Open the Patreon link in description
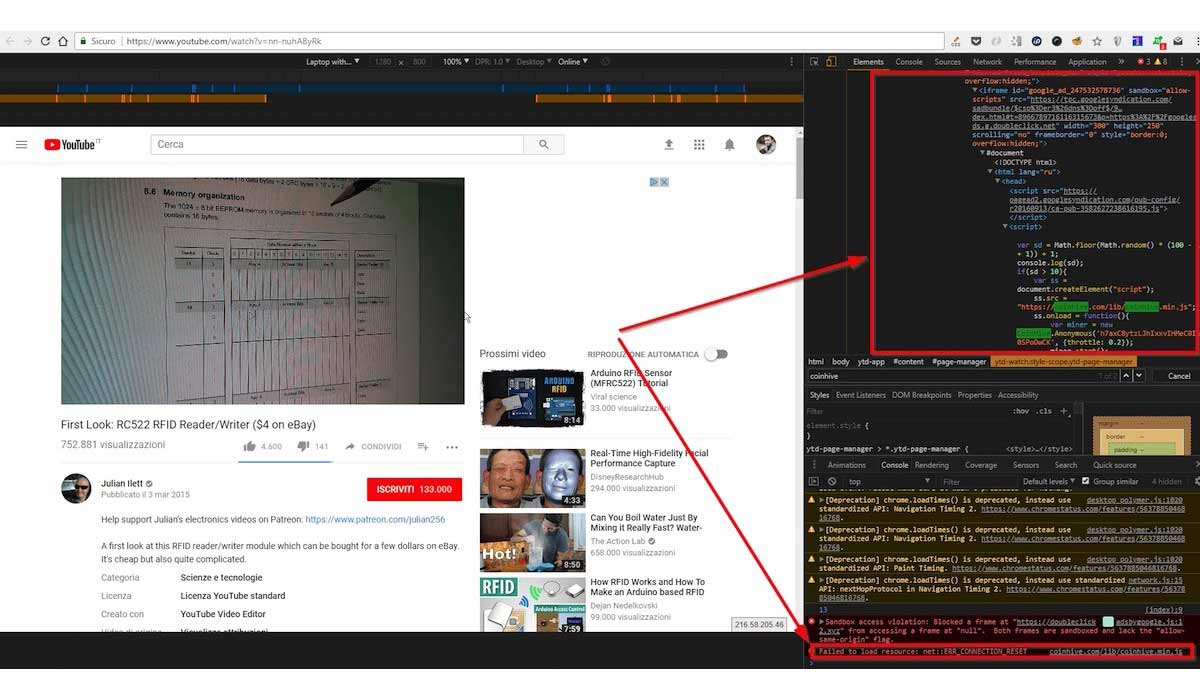 tap(375, 520)
